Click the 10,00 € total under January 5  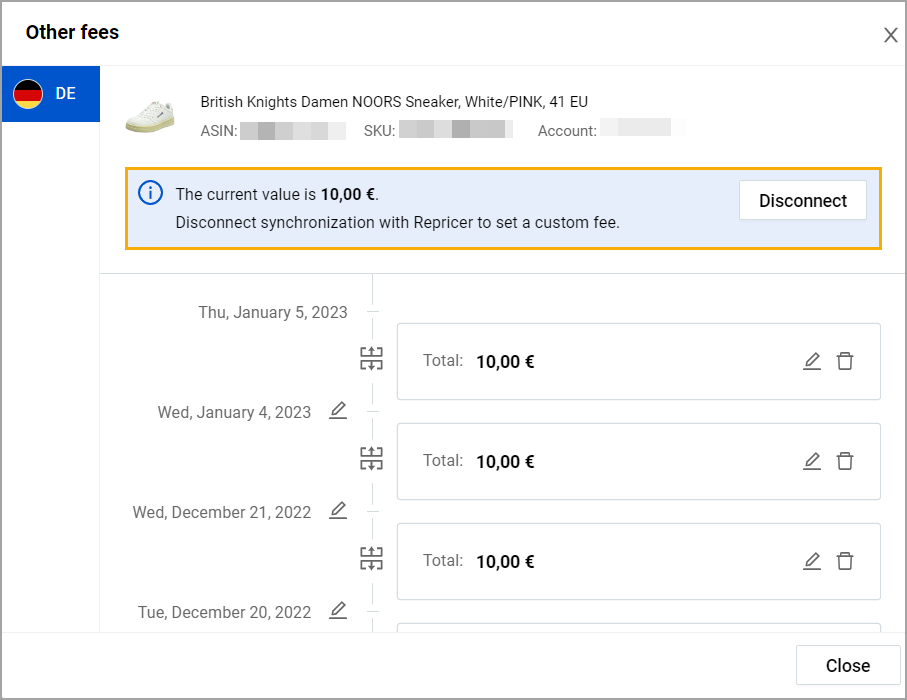[x=505, y=362]
